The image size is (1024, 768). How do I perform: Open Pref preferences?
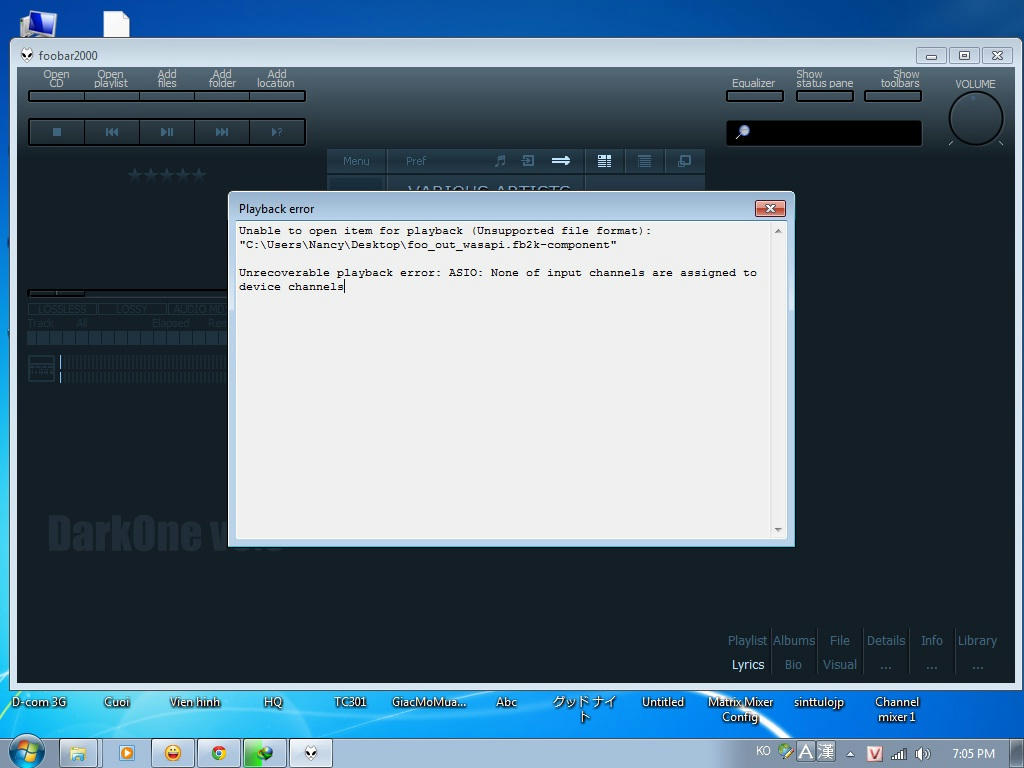coord(416,161)
